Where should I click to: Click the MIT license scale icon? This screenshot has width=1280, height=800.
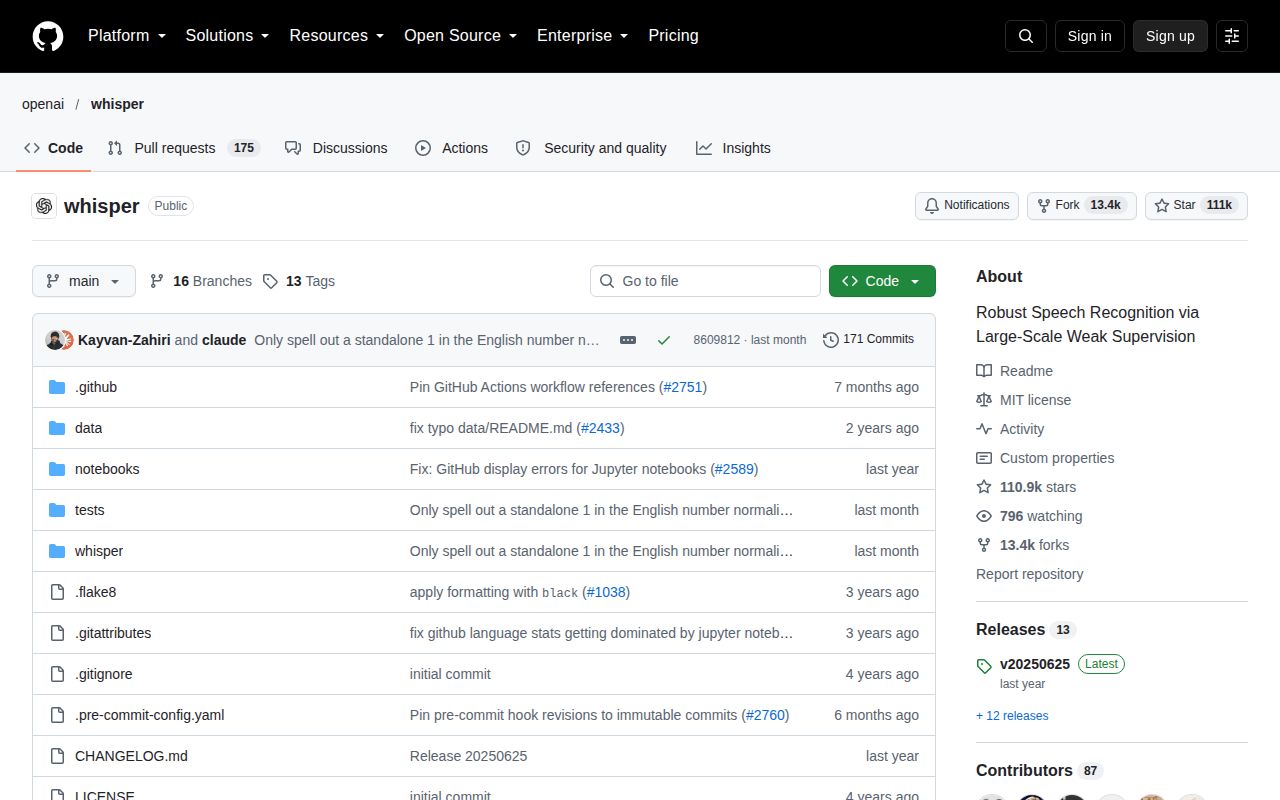click(x=984, y=400)
